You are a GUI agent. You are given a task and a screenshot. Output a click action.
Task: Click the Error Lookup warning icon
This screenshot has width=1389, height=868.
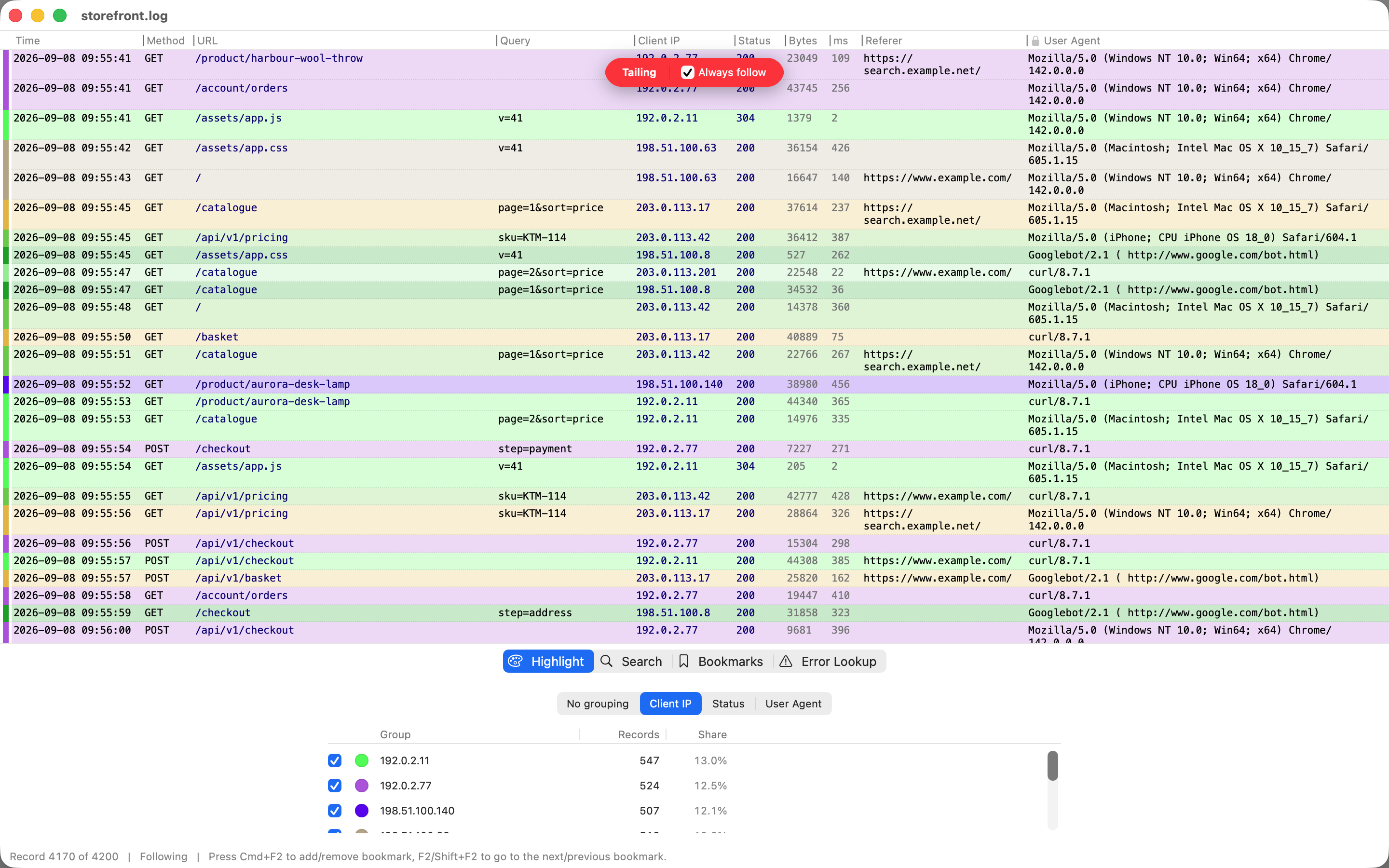point(786,661)
